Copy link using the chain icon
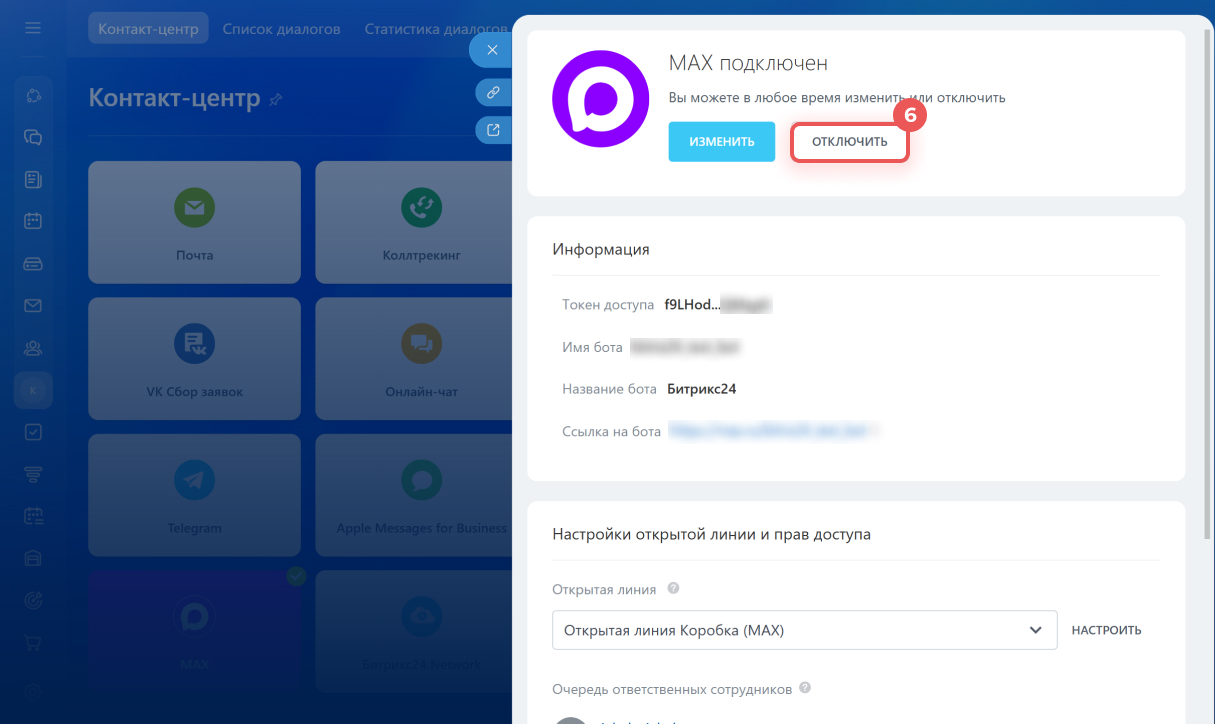The width and height of the screenshot is (1215, 724). 492,92
